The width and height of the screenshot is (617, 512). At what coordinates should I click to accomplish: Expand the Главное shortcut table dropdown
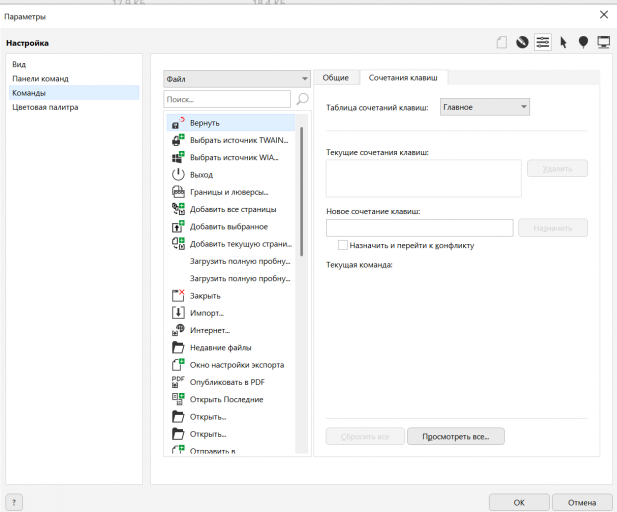(485, 107)
